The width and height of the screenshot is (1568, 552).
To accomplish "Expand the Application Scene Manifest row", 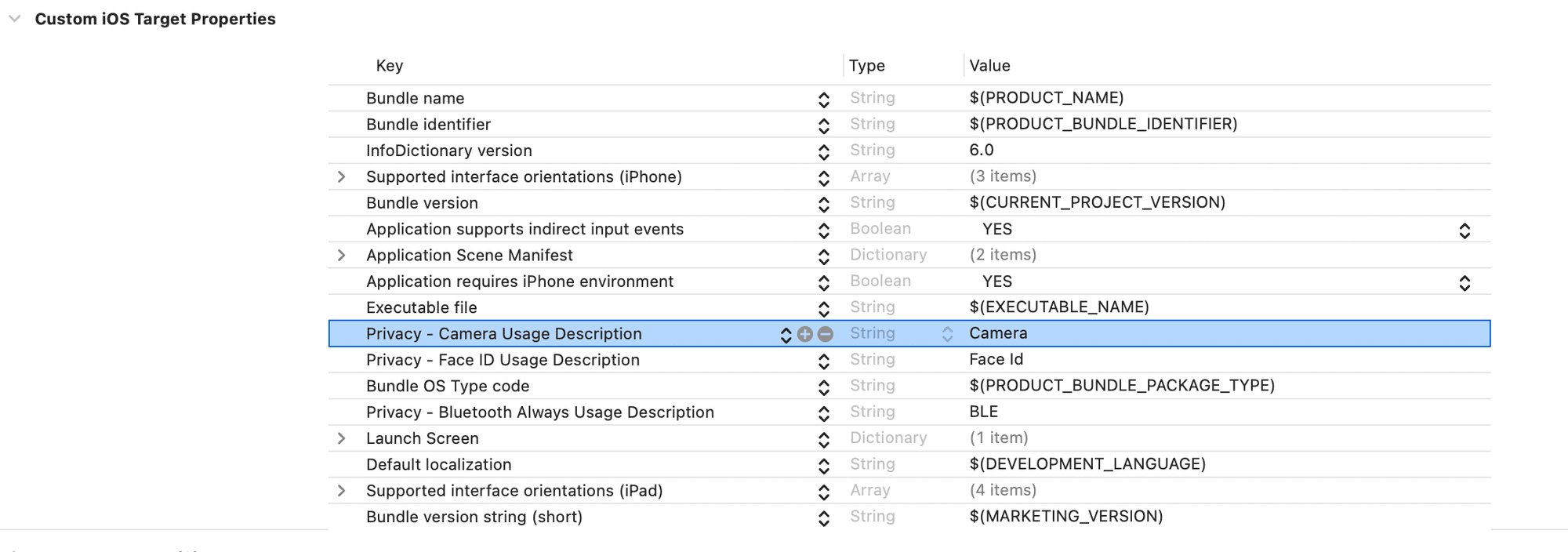I will click(x=341, y=256).
